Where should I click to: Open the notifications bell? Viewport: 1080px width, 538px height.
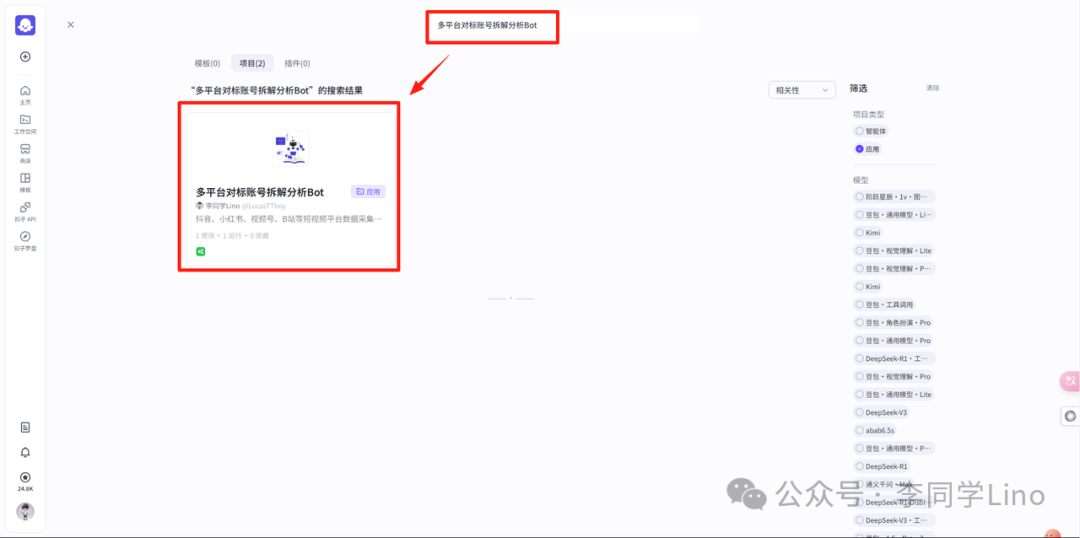pos(25,453)
